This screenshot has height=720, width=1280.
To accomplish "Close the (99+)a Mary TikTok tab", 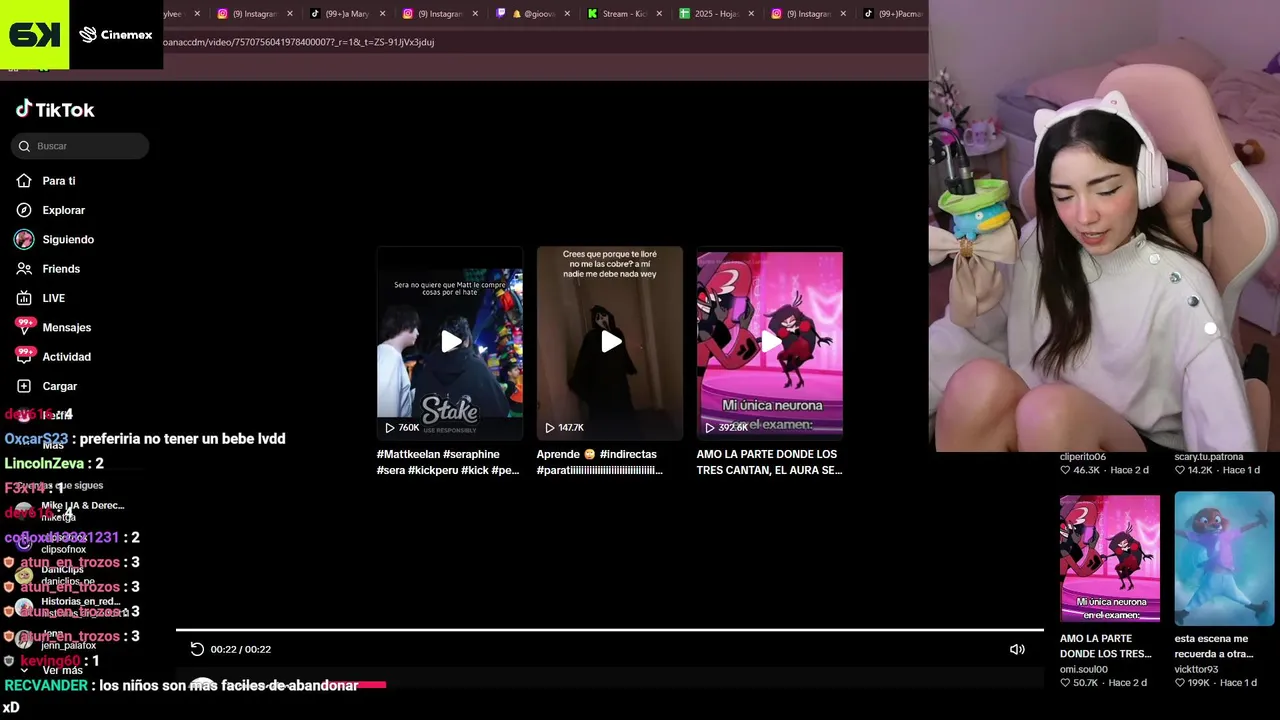I will 382,14.
